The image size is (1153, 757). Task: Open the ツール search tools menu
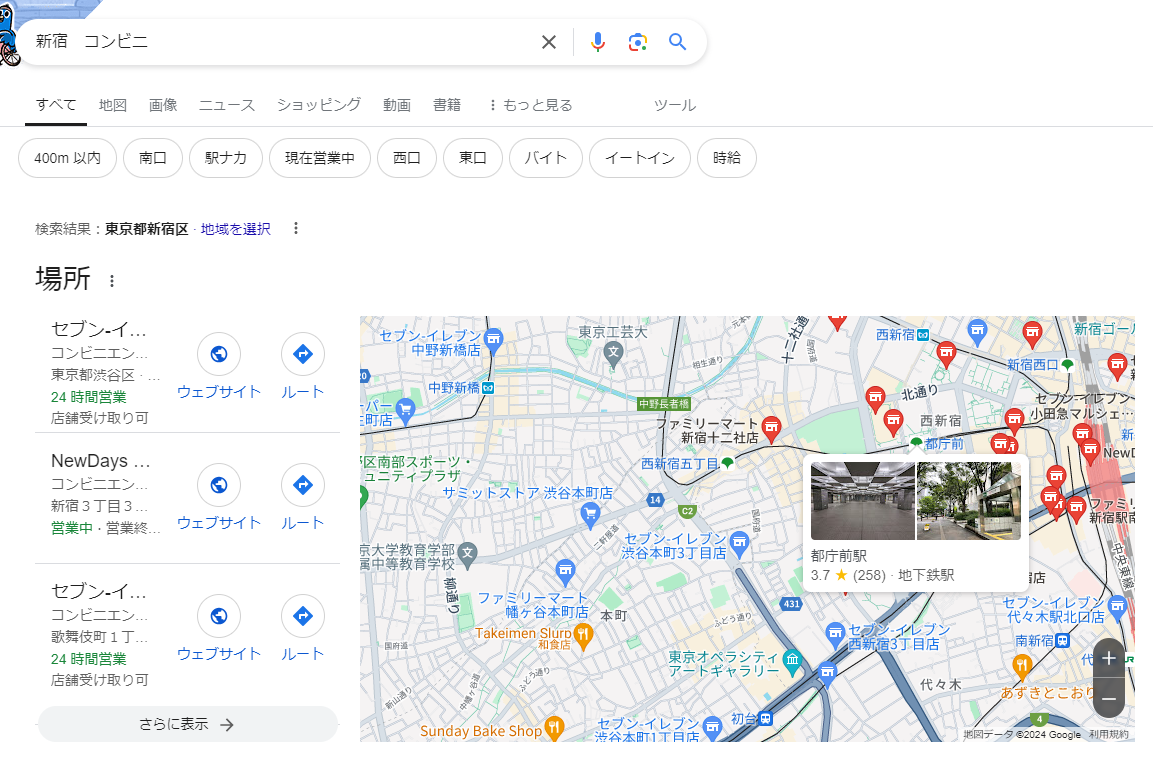(x=674, y=105)
